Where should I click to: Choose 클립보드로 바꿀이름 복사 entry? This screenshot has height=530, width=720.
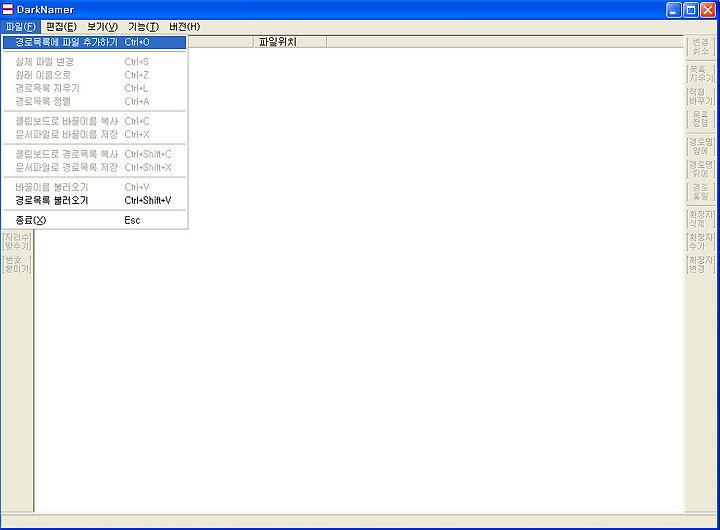[95, 121]
